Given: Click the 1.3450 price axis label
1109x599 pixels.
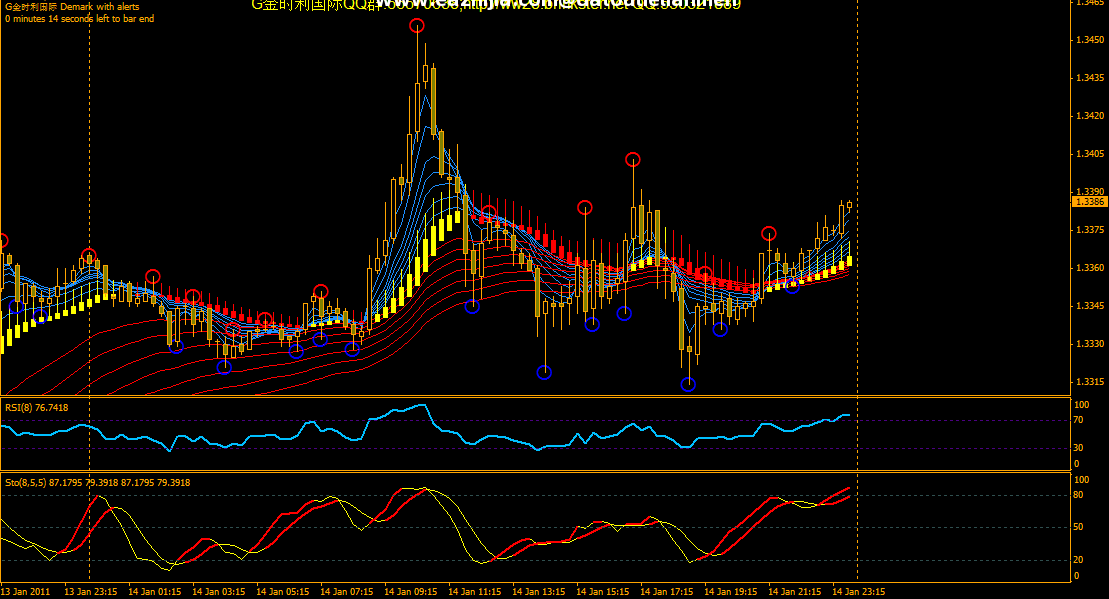Looking at the screenshot, I should click(1088, 40).
